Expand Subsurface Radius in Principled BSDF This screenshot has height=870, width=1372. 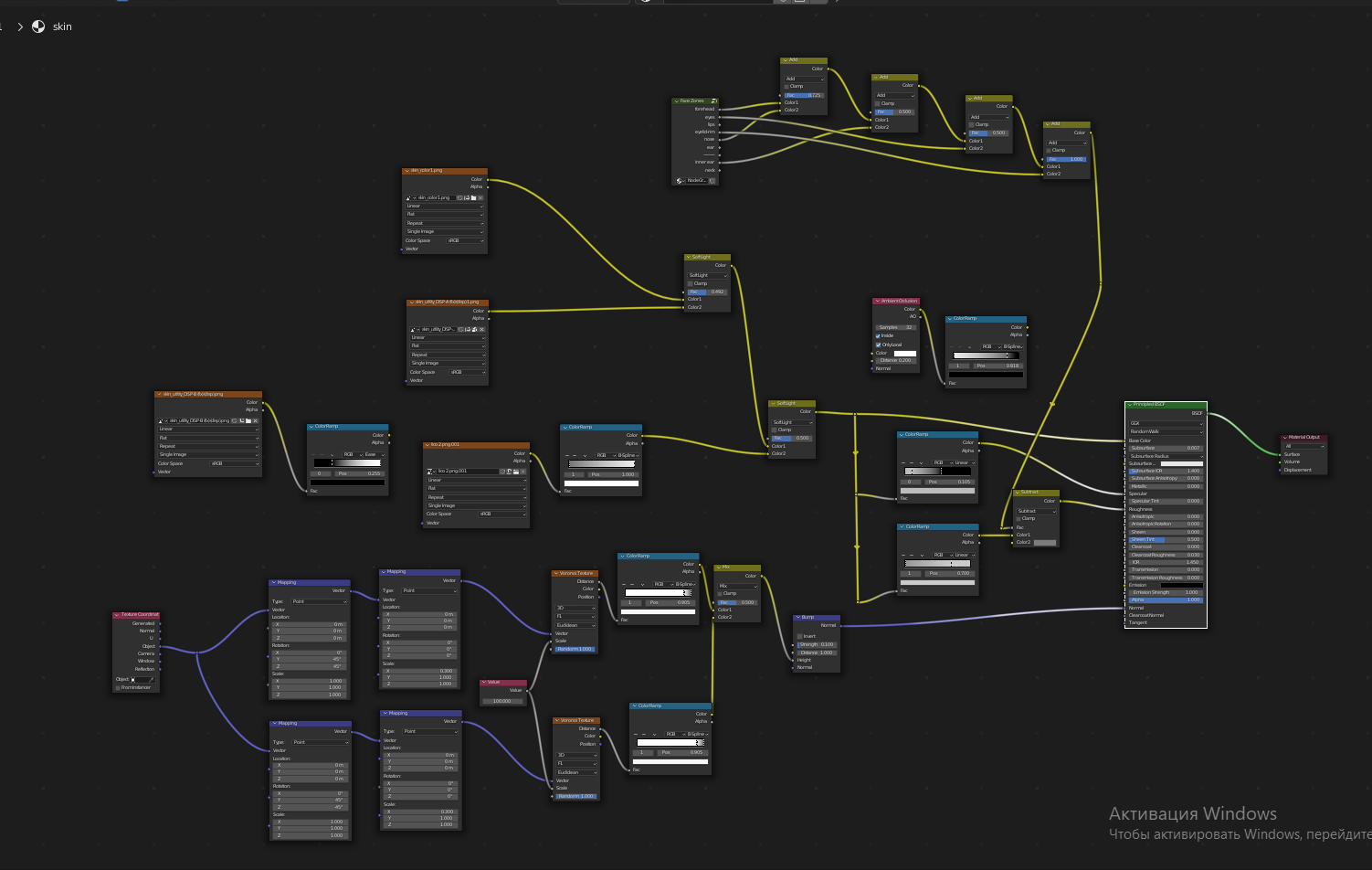point(1166,456)
